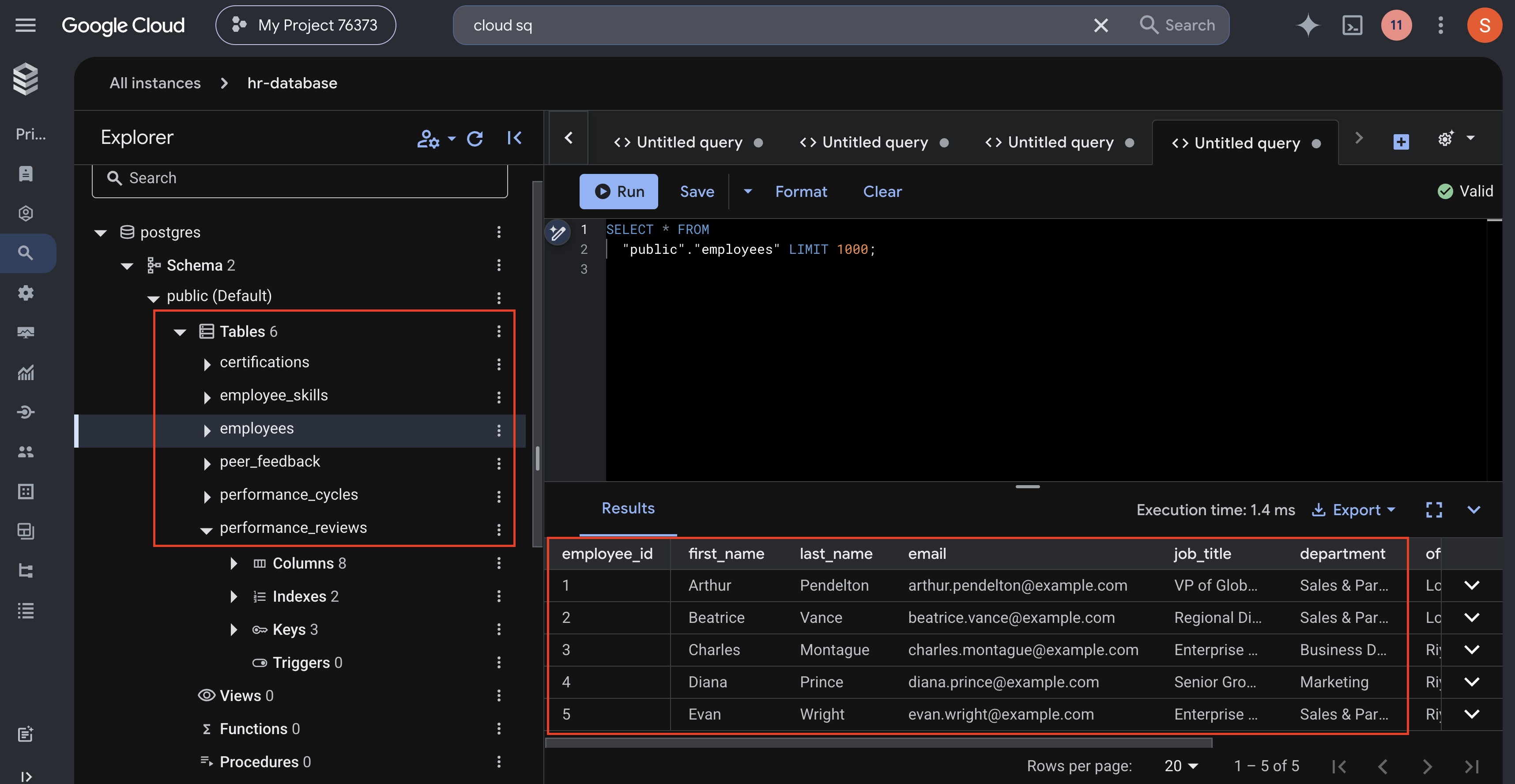The width and height of the screenshot is (1515, 784).
Task: Save the query
Action: click(697, 192)
